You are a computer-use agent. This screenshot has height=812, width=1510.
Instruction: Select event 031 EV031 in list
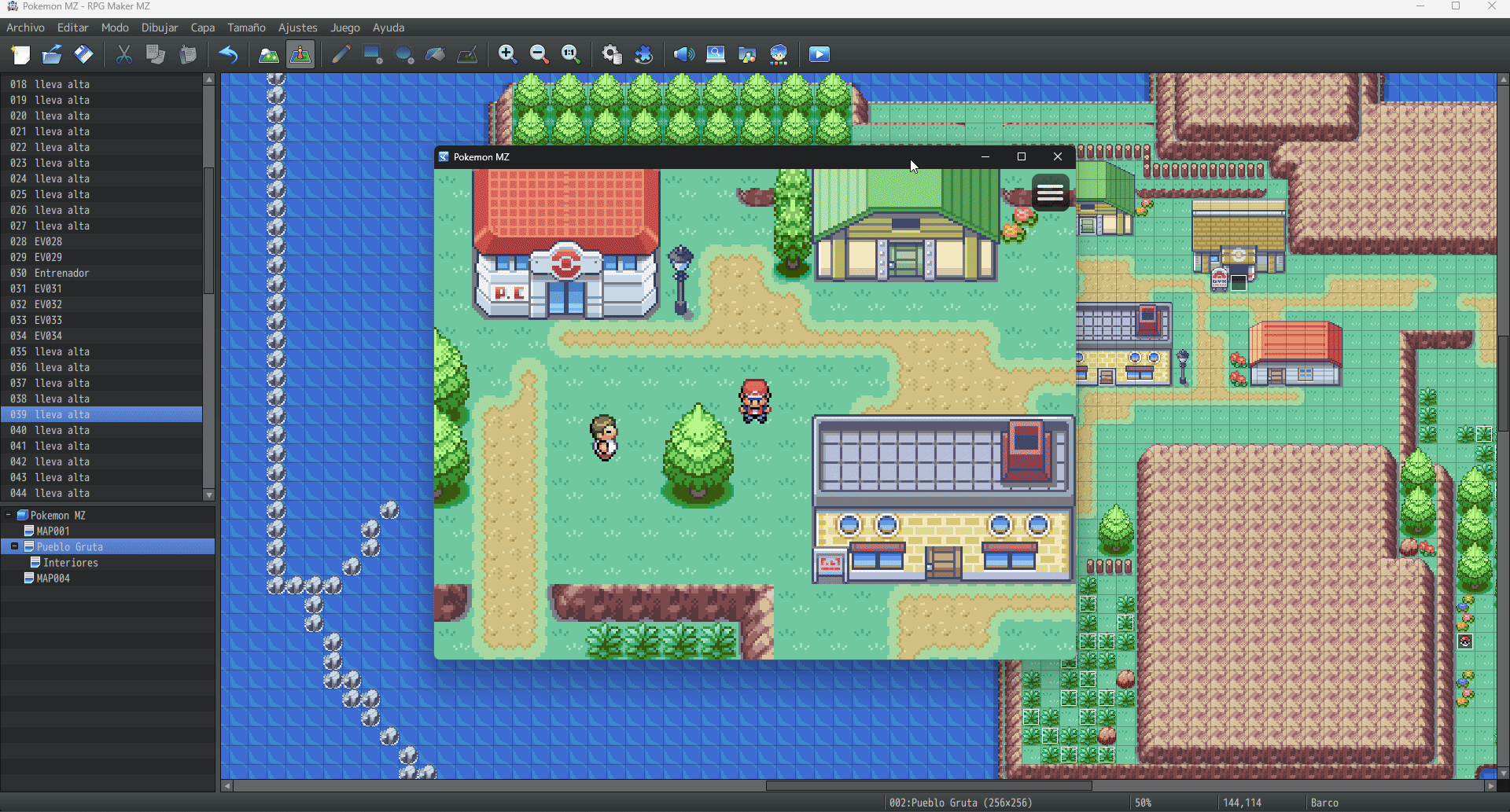101,288
